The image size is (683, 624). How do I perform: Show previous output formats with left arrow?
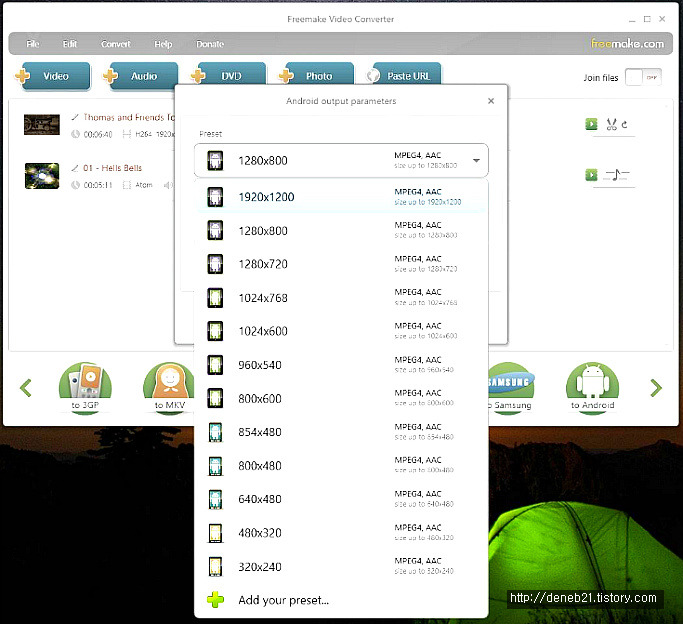point(26,388)
